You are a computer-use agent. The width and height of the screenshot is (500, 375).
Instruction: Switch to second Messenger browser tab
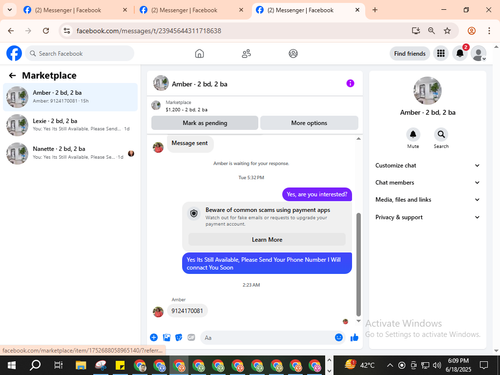click(x=191, y=10)
